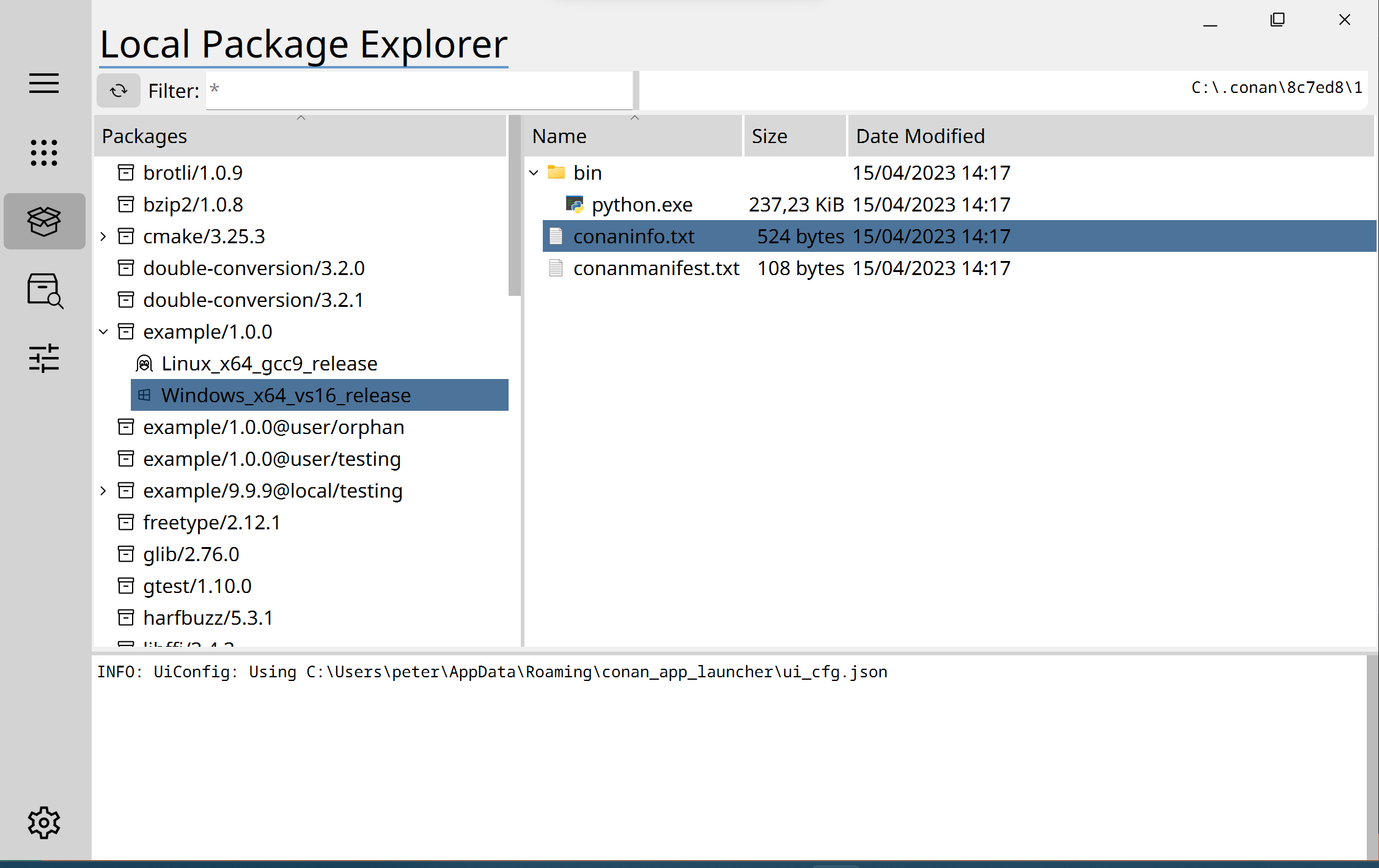Click the Filter text input field
Viewport: 1379px width, 868px height.
tap(419, 90)
